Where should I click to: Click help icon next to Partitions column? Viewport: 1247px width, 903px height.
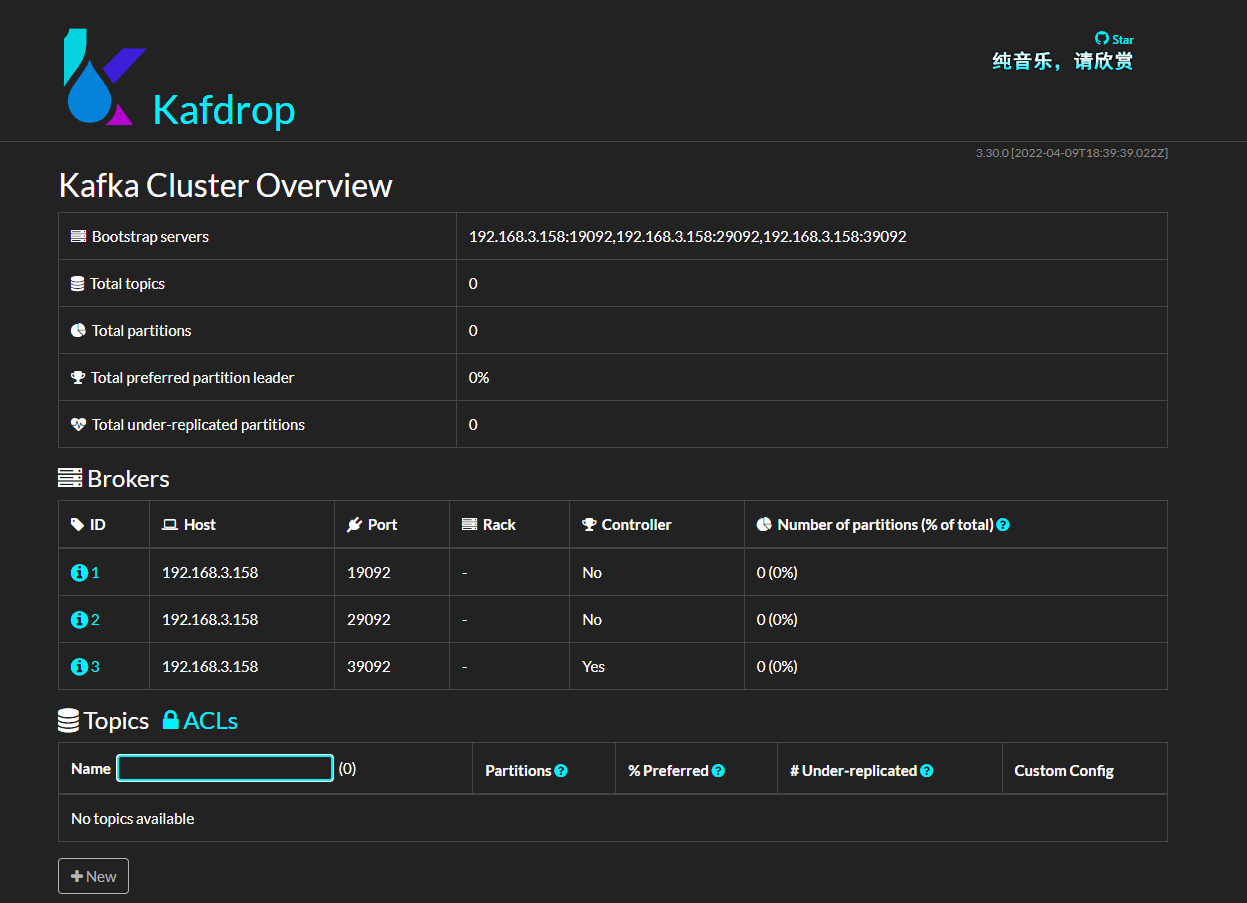pyautogui.click(x=561, y=771)
